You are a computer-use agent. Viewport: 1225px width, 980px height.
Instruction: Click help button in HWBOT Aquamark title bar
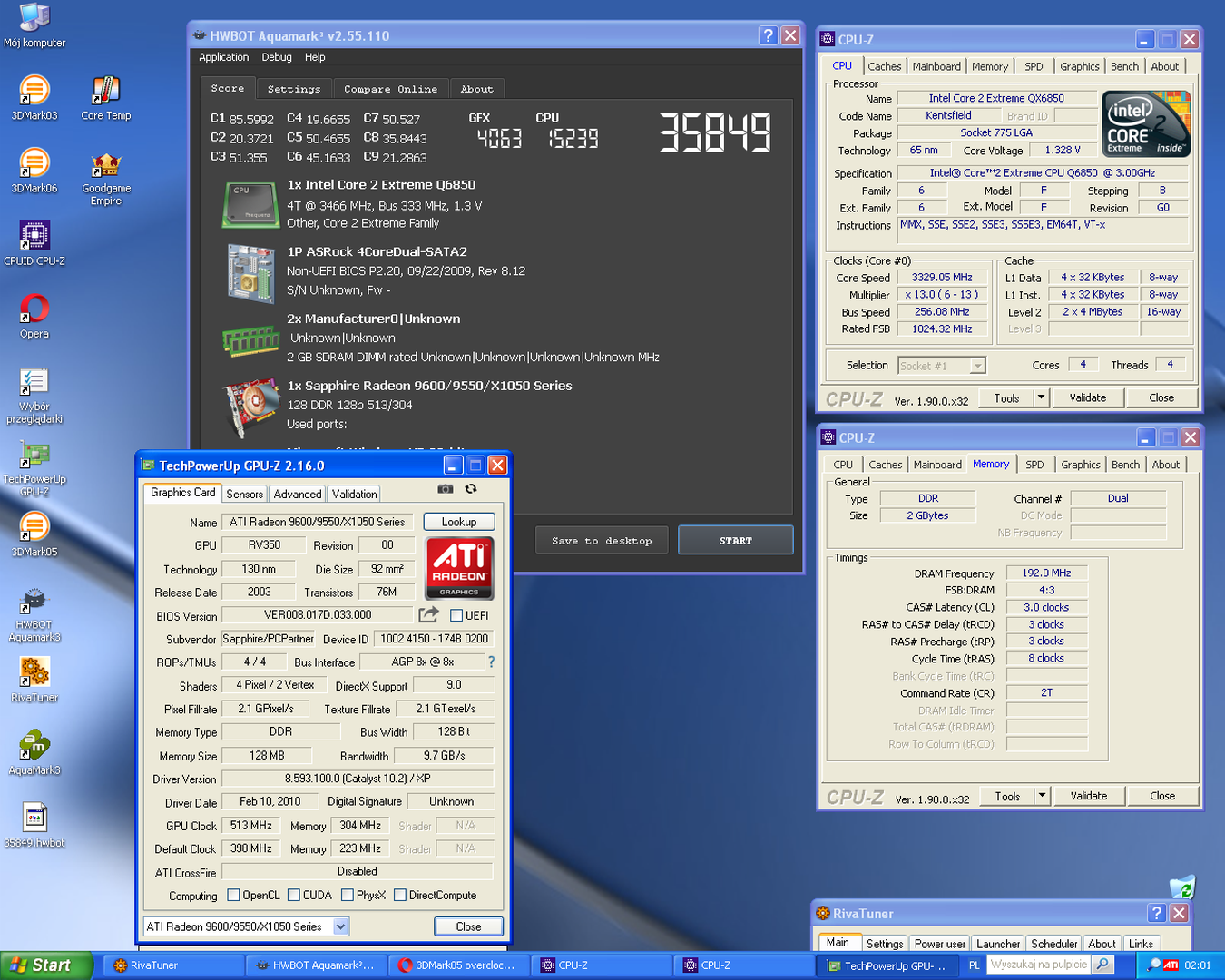pyautogui.click(x=769, y=35)
